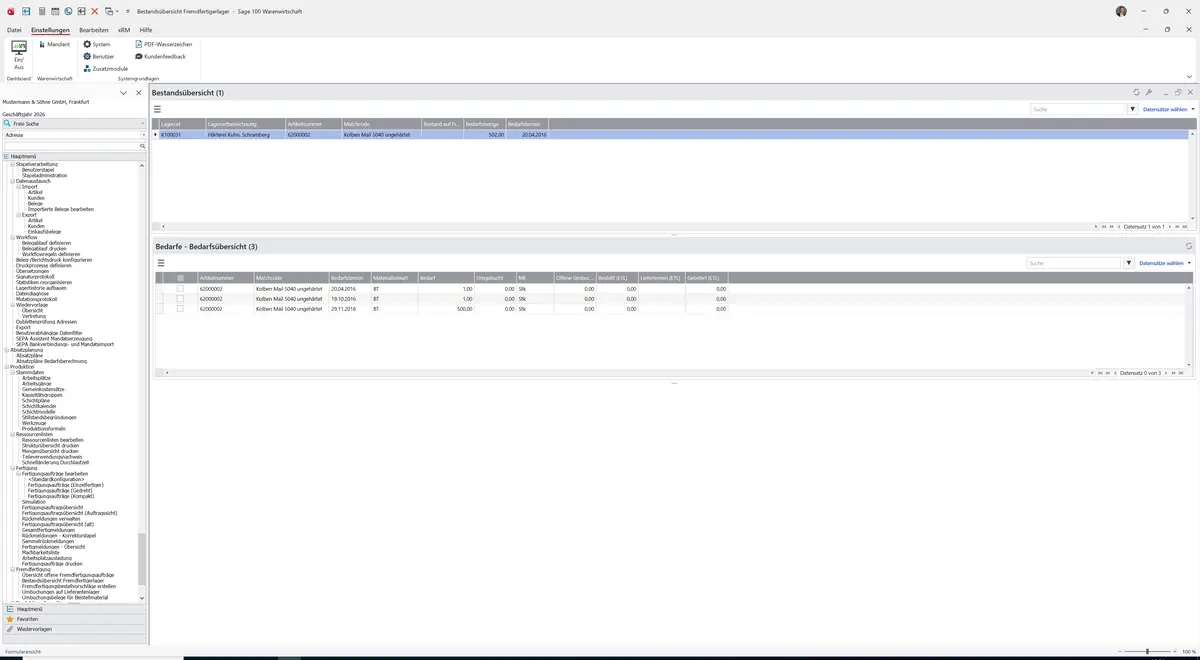1200x660 pixels.
Task: Open Benutzer settings icon
Action: 98,57
